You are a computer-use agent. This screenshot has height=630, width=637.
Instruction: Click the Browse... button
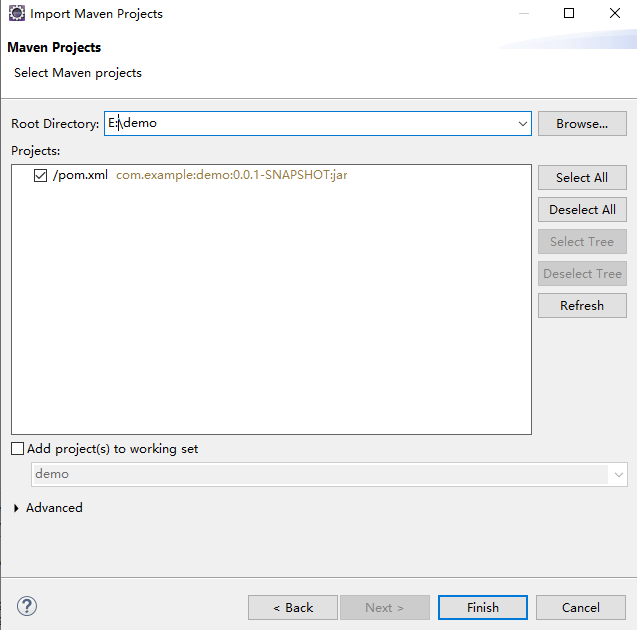point(582,124)
